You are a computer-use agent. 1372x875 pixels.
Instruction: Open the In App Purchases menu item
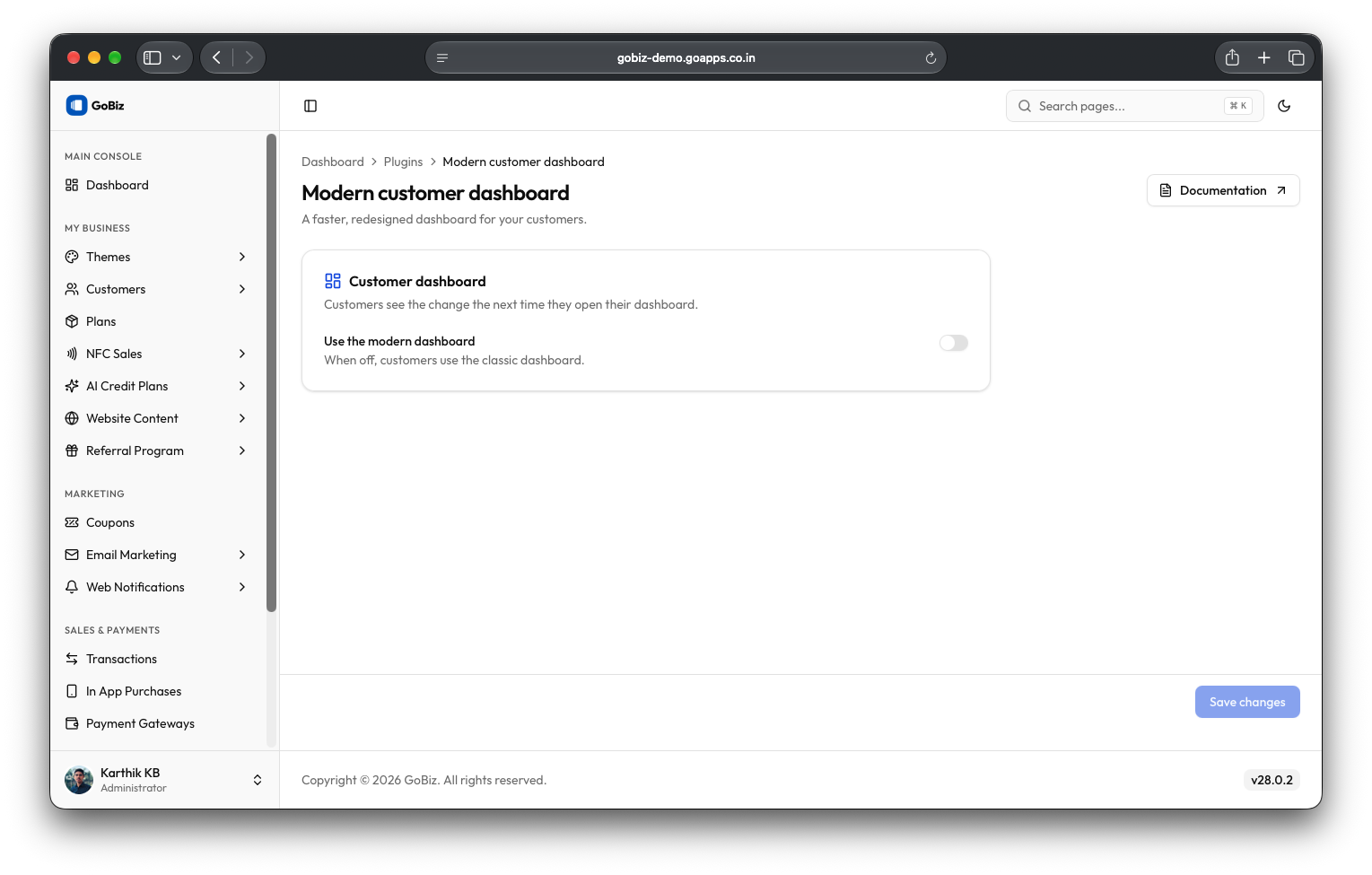159,691
